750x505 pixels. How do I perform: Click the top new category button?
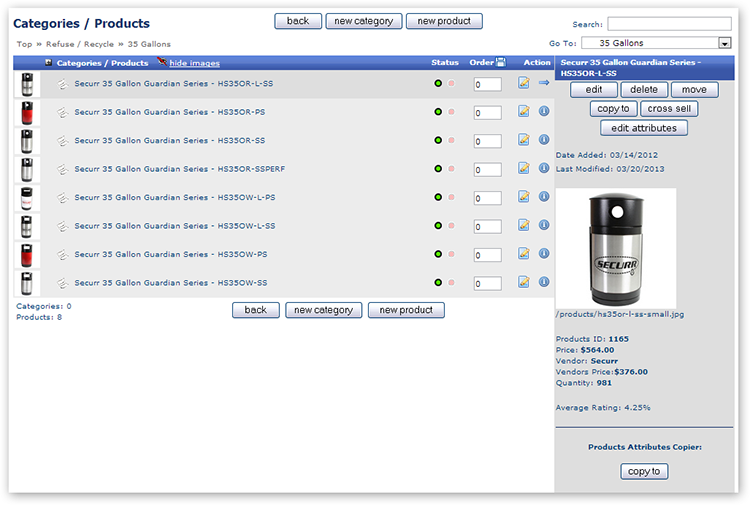click(364, 21)
